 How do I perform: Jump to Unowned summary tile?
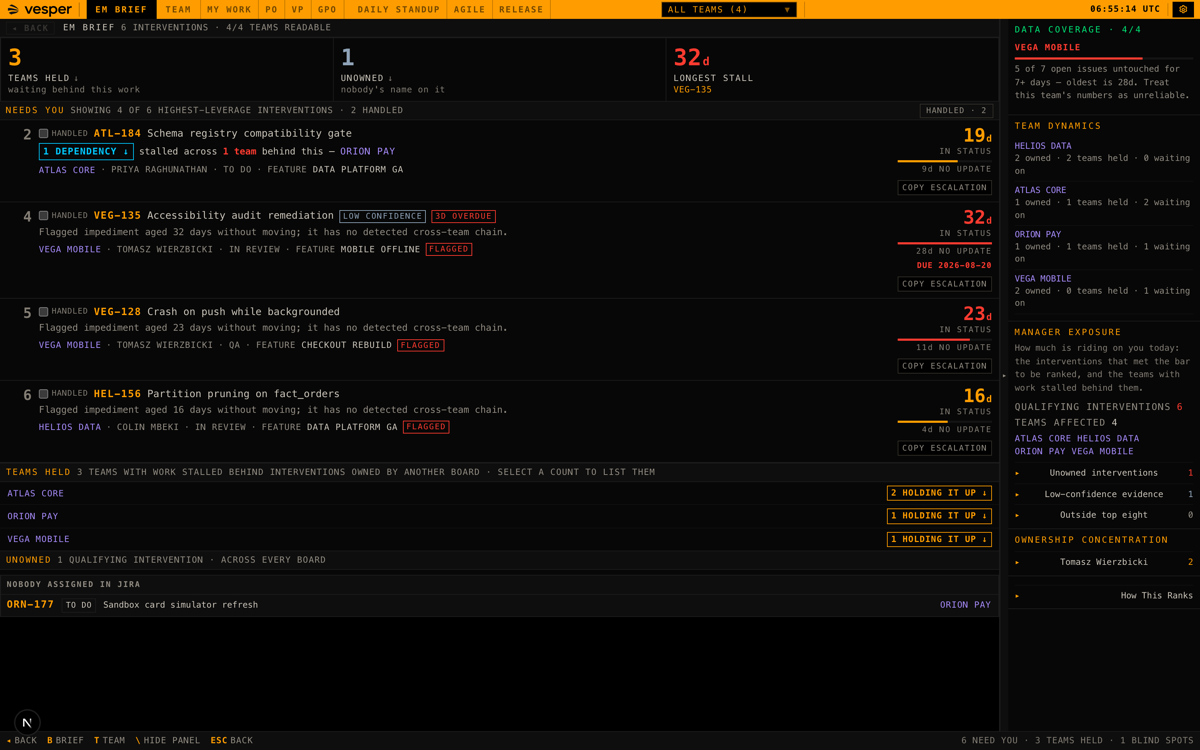click(499, 70)
